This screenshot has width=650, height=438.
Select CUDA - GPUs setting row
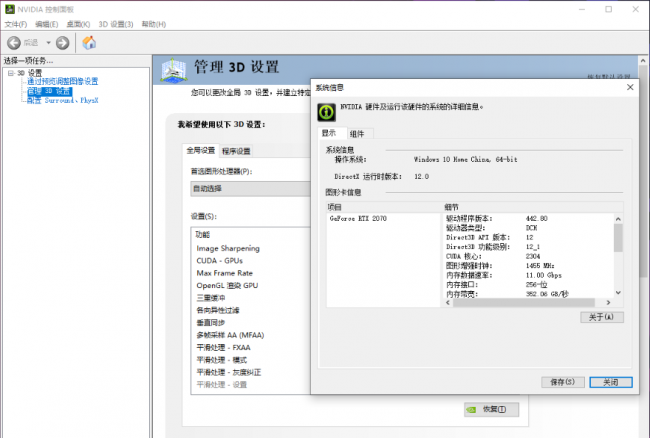pos(220,261)
